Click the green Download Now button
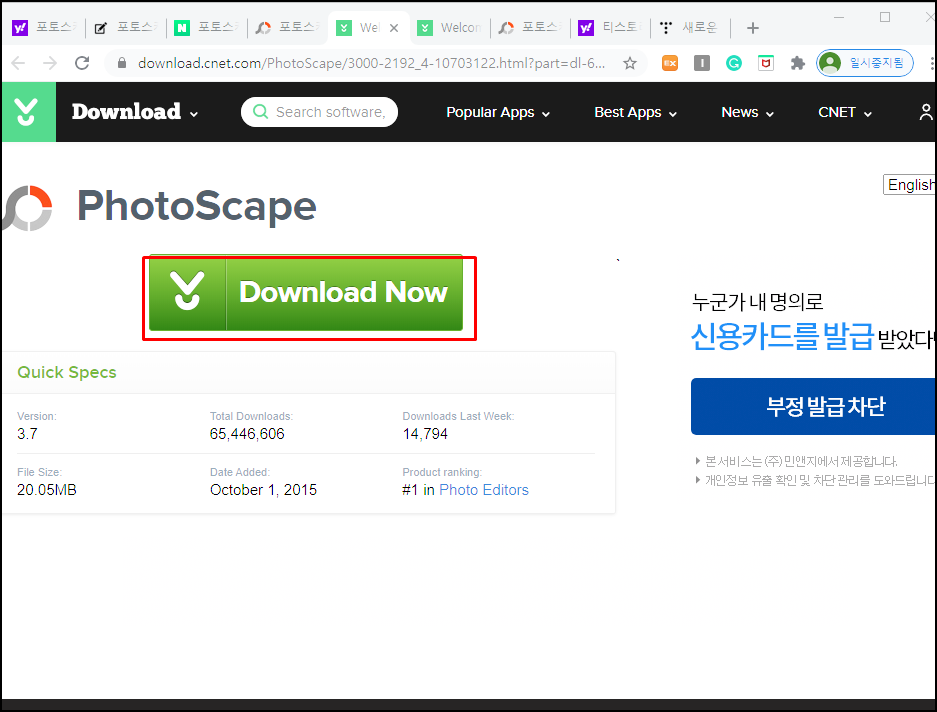The width and height of the screenshot is (937, 712). (305, 293)
